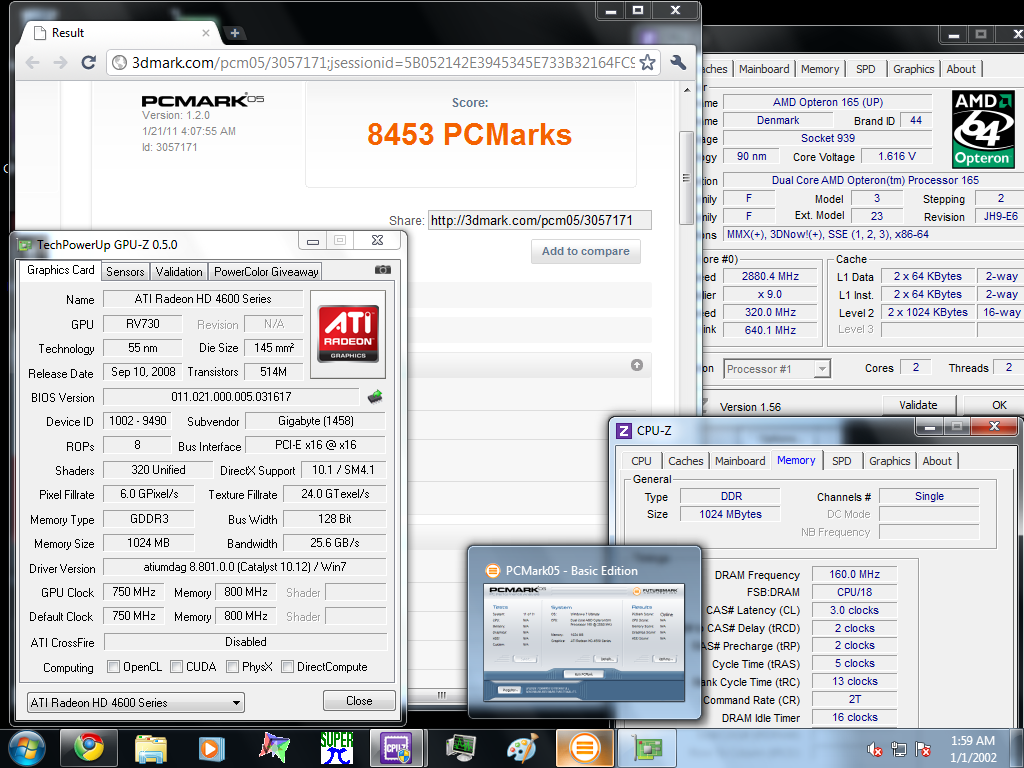Click the 2880.4 MHz core speed value
Screen dimensions: 1024x768
coord(771,276)
